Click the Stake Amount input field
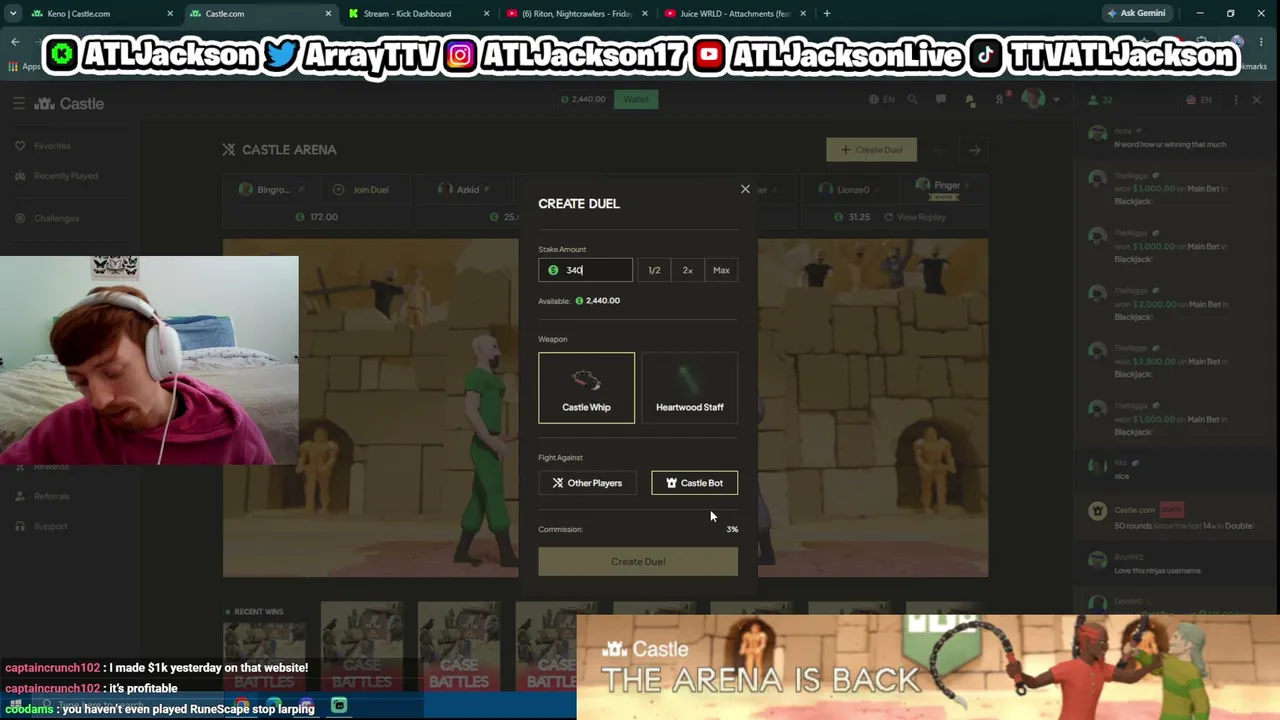 point(585,270)
